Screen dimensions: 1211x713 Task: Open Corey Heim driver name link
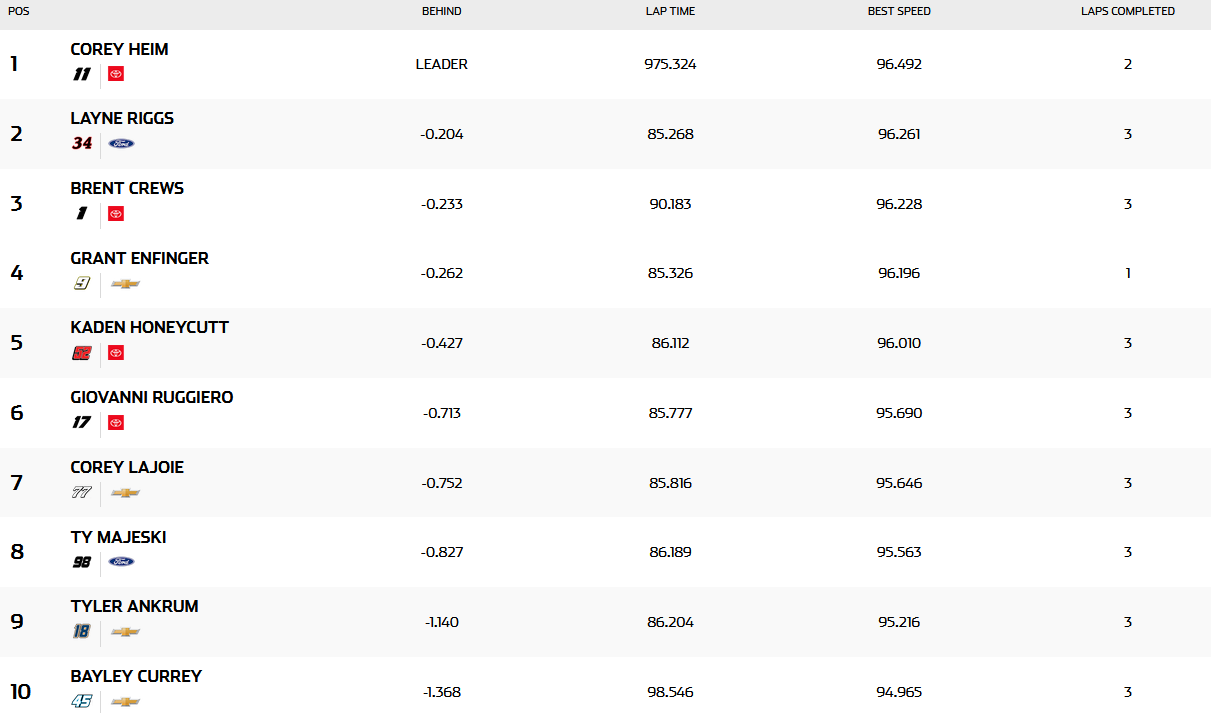[119, 49]
